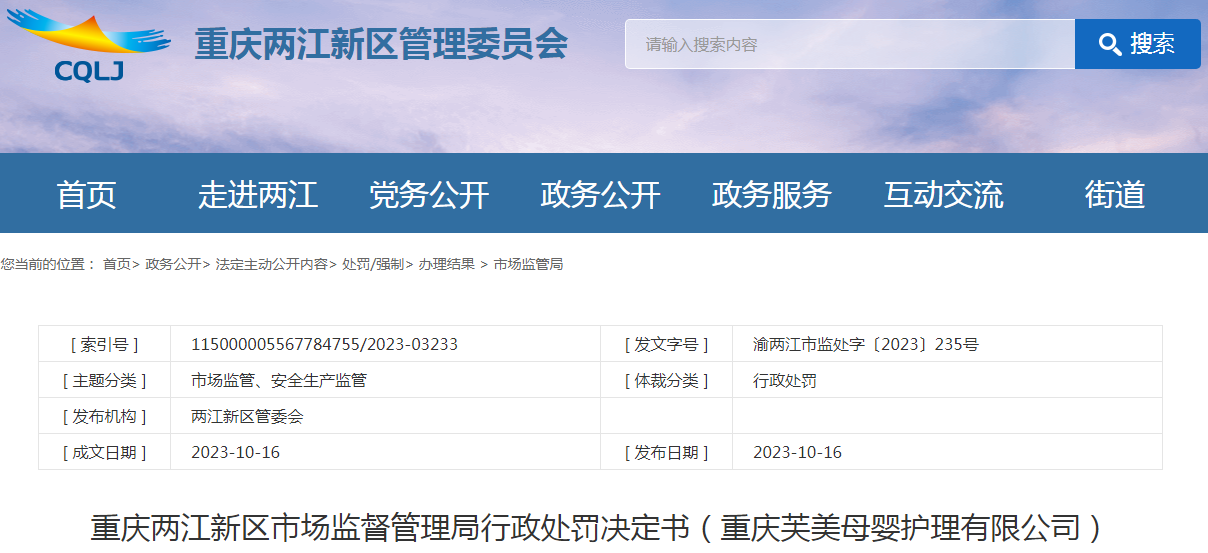Click the magnifying glass search icon
1208x553 pixels.
1109,44
